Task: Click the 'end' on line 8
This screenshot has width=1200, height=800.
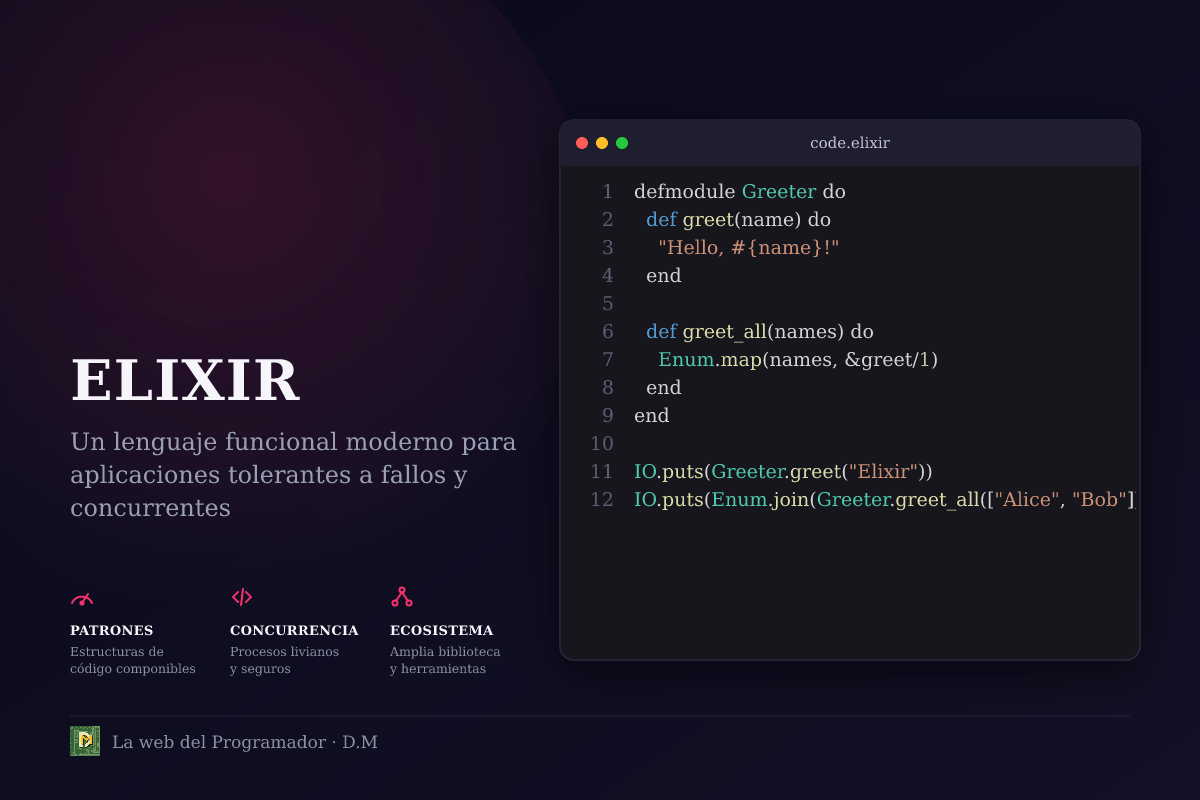Action: 664,387
